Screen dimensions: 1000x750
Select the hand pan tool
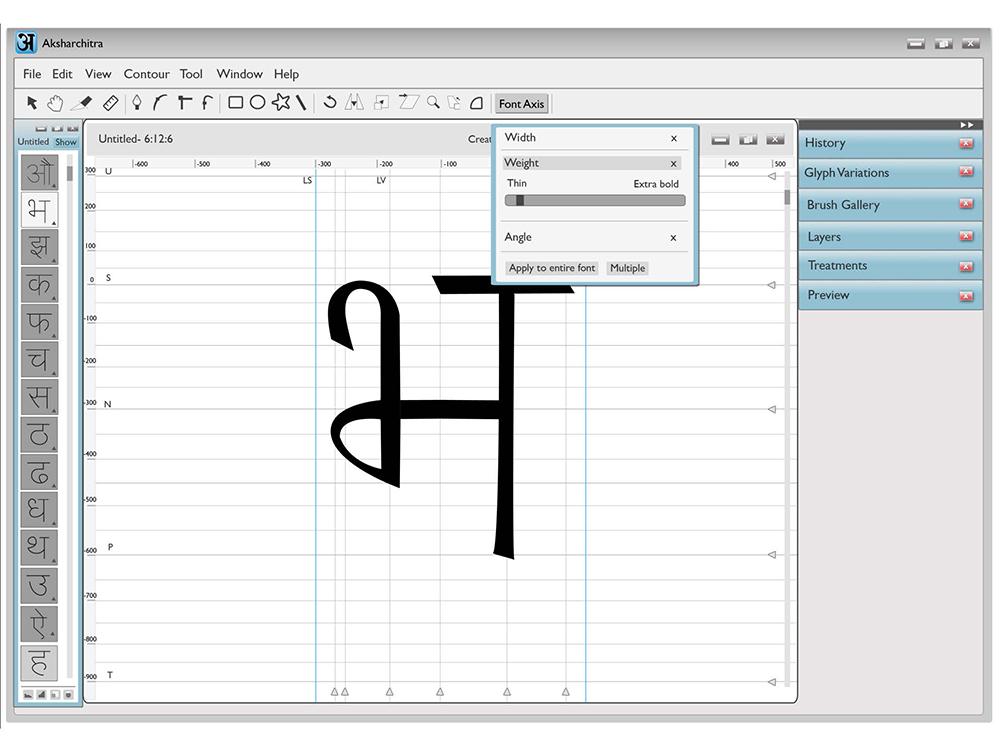55,103
